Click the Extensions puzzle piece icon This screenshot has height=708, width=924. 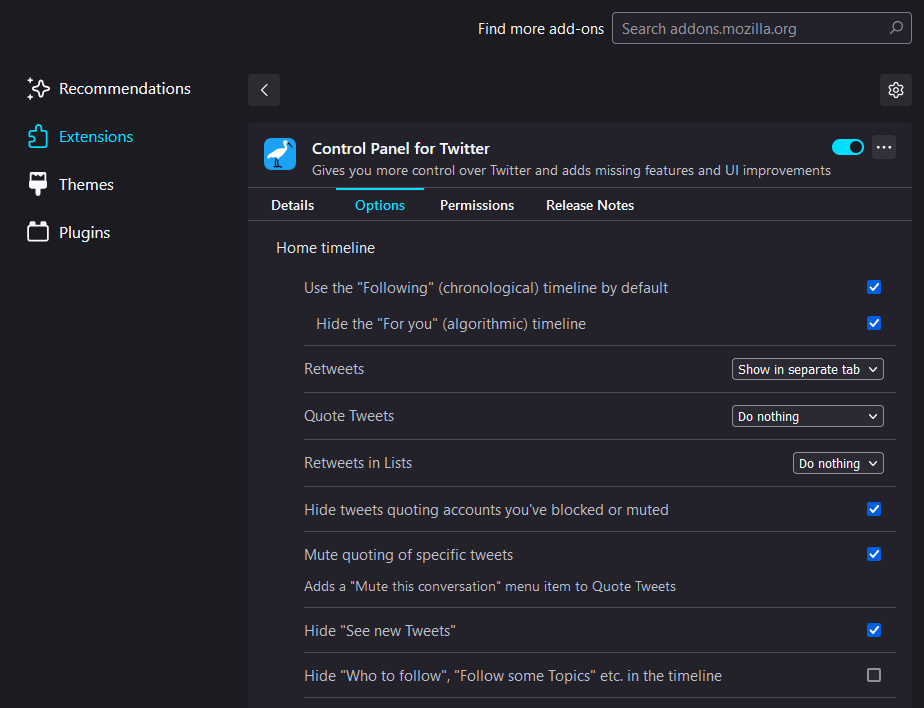pyautogui.click(x=38, y=136)
